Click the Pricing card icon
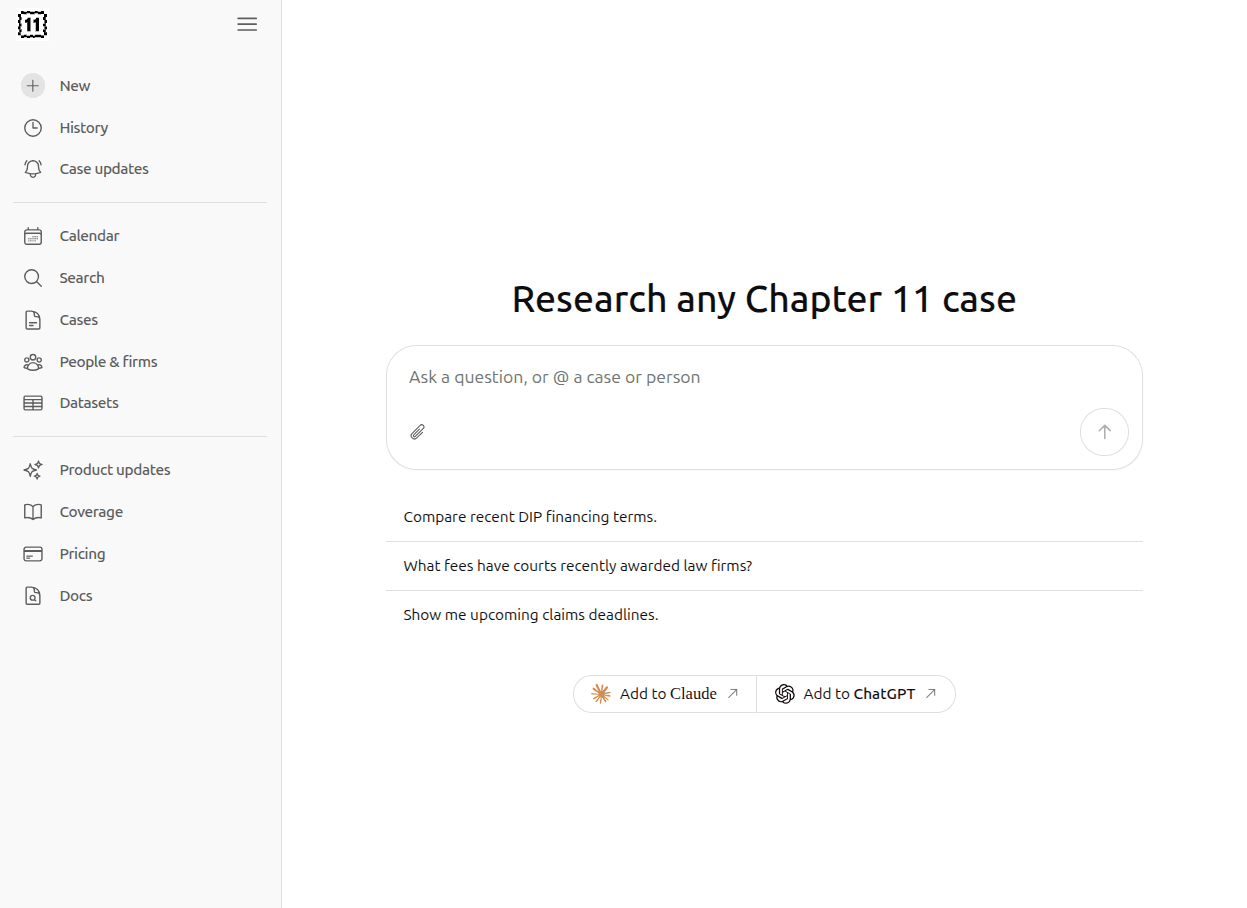Image resolution: width=1247 pixels, height=908 pixels. (33, 554)
